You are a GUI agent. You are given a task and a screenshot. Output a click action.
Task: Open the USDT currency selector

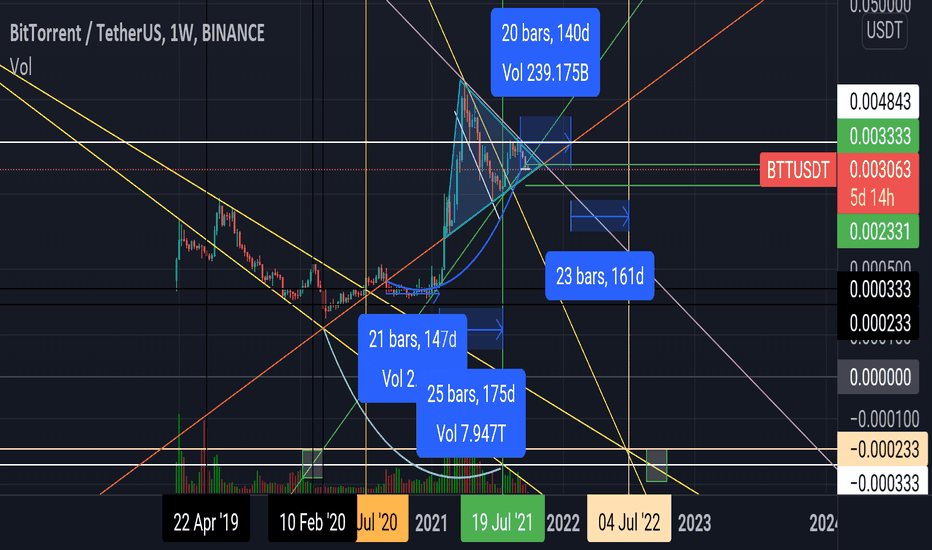pos(884,30)
